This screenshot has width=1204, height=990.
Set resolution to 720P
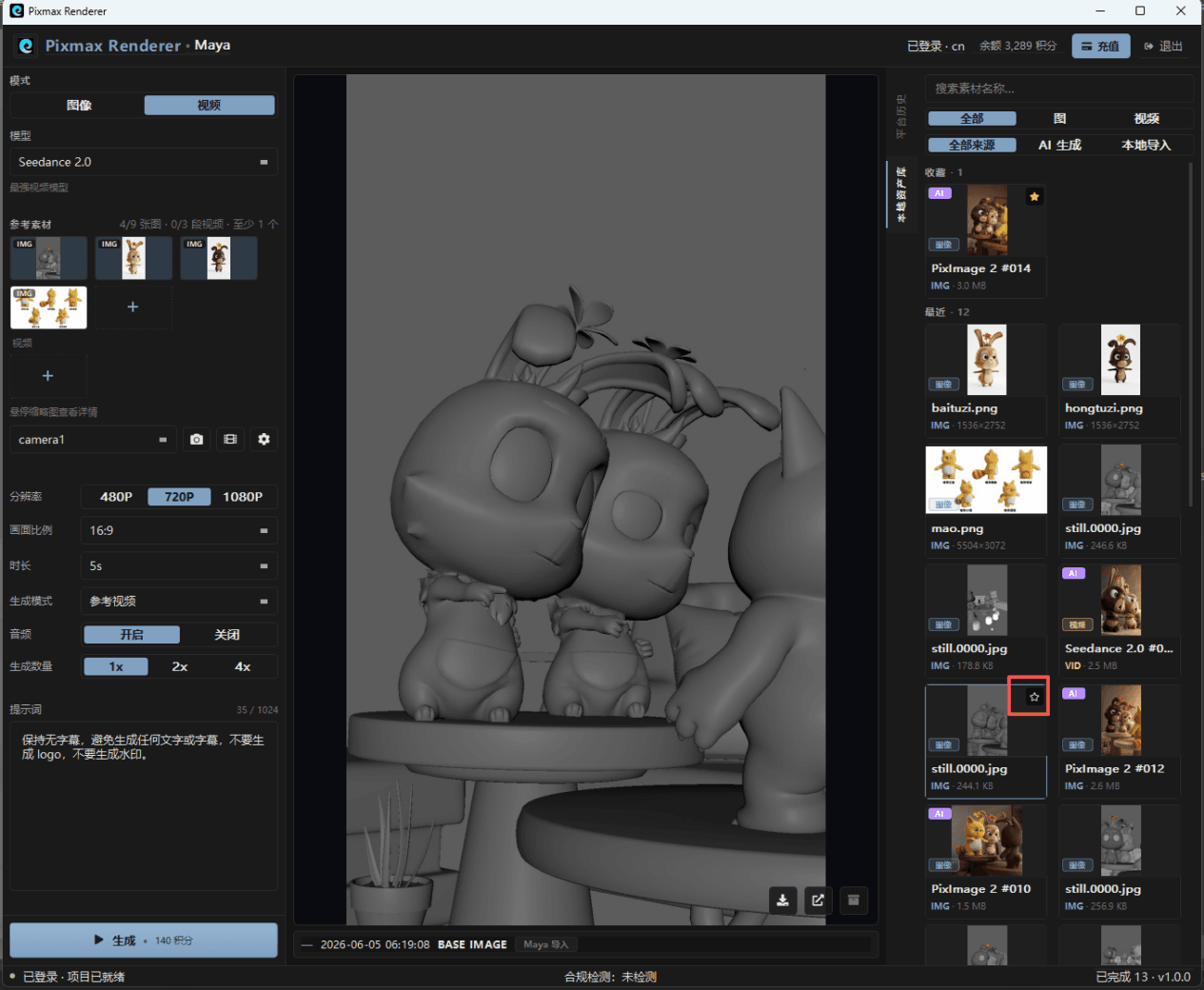(x=179, y=497)
